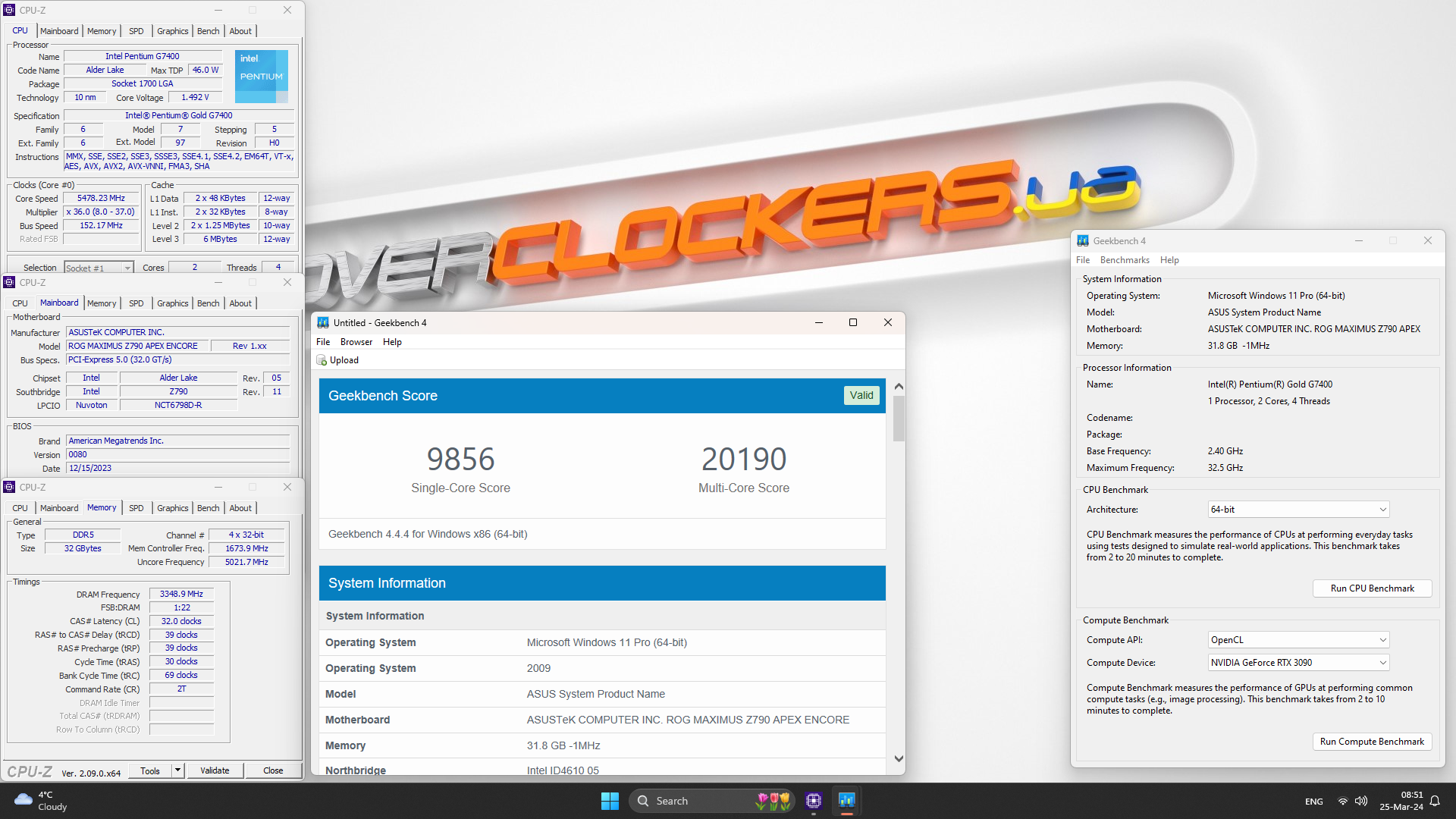Open Bench tab in top CPU-Z window
The width and height of the screenshot is (1456, 819).
coord(209,31)
